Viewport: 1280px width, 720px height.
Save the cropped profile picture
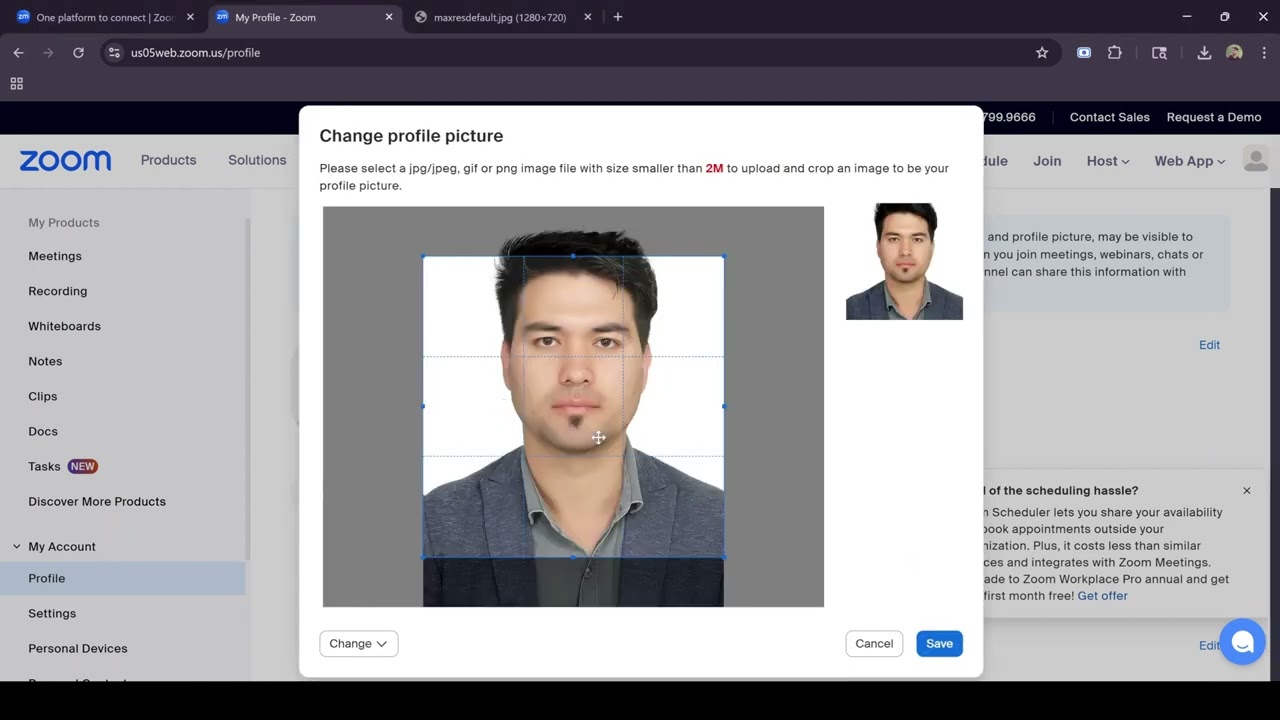click(x=939, y=644)
